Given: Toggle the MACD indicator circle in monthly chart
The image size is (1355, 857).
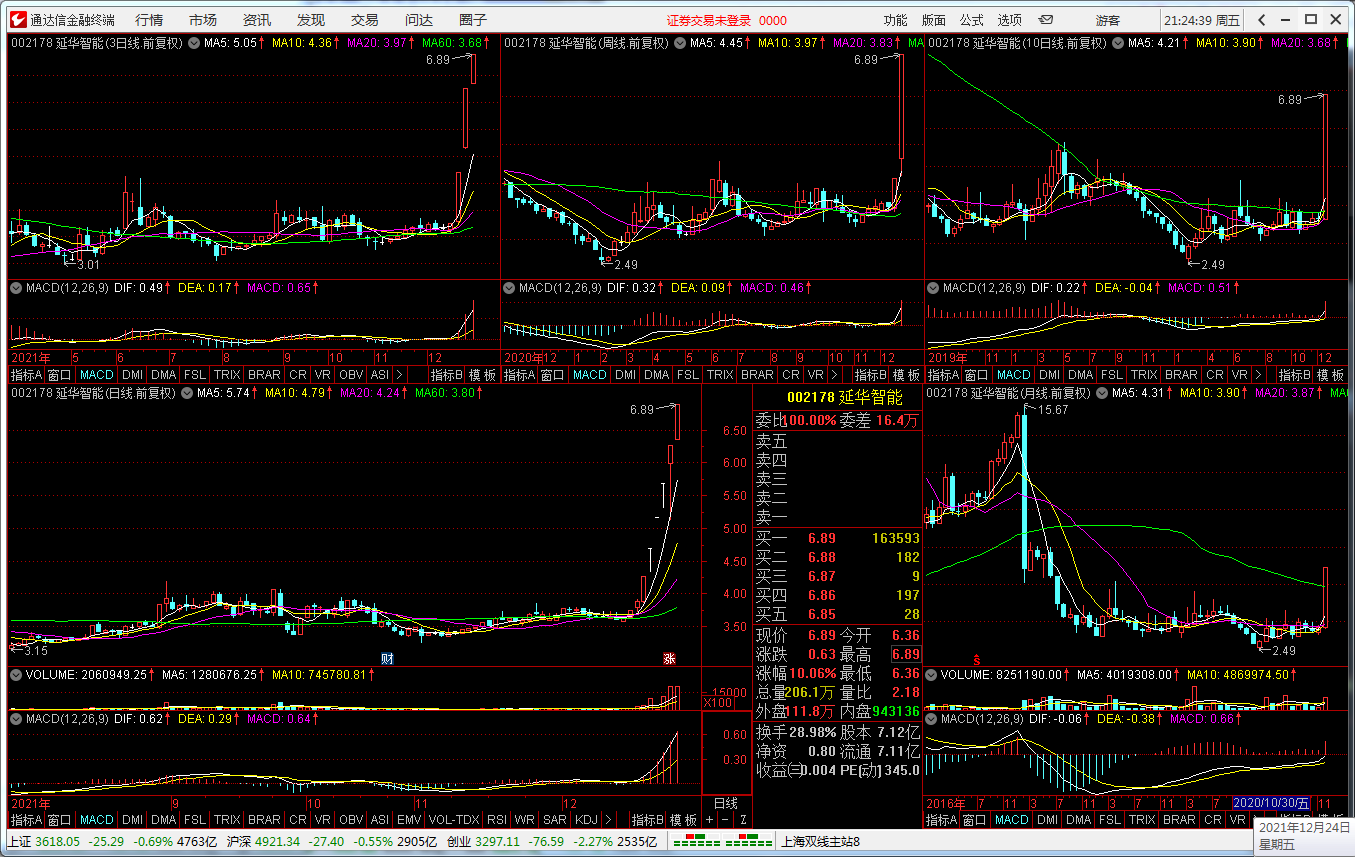Looking at the screenshot, I should [932, 718].
